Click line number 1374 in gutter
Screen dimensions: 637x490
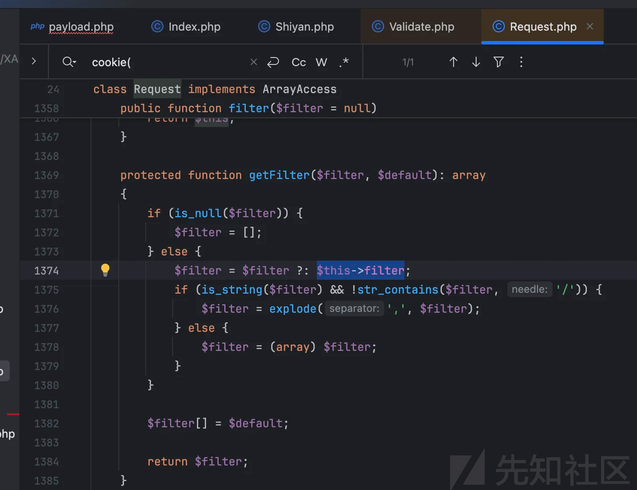pyautogui.click(x=46, y=271)
